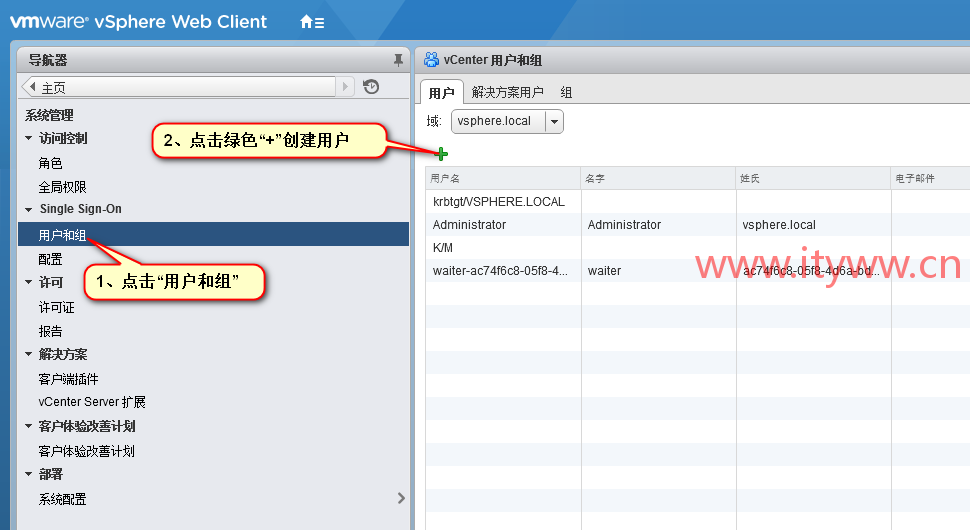Open 报告 in navigator

pyautogui.click(x=50, y=331)
